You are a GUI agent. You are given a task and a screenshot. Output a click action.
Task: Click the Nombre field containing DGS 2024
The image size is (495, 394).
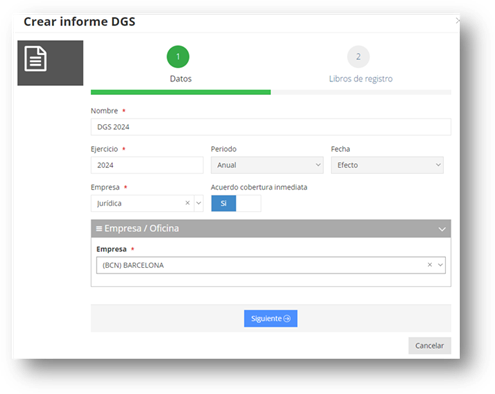click(x=271, y=127)
